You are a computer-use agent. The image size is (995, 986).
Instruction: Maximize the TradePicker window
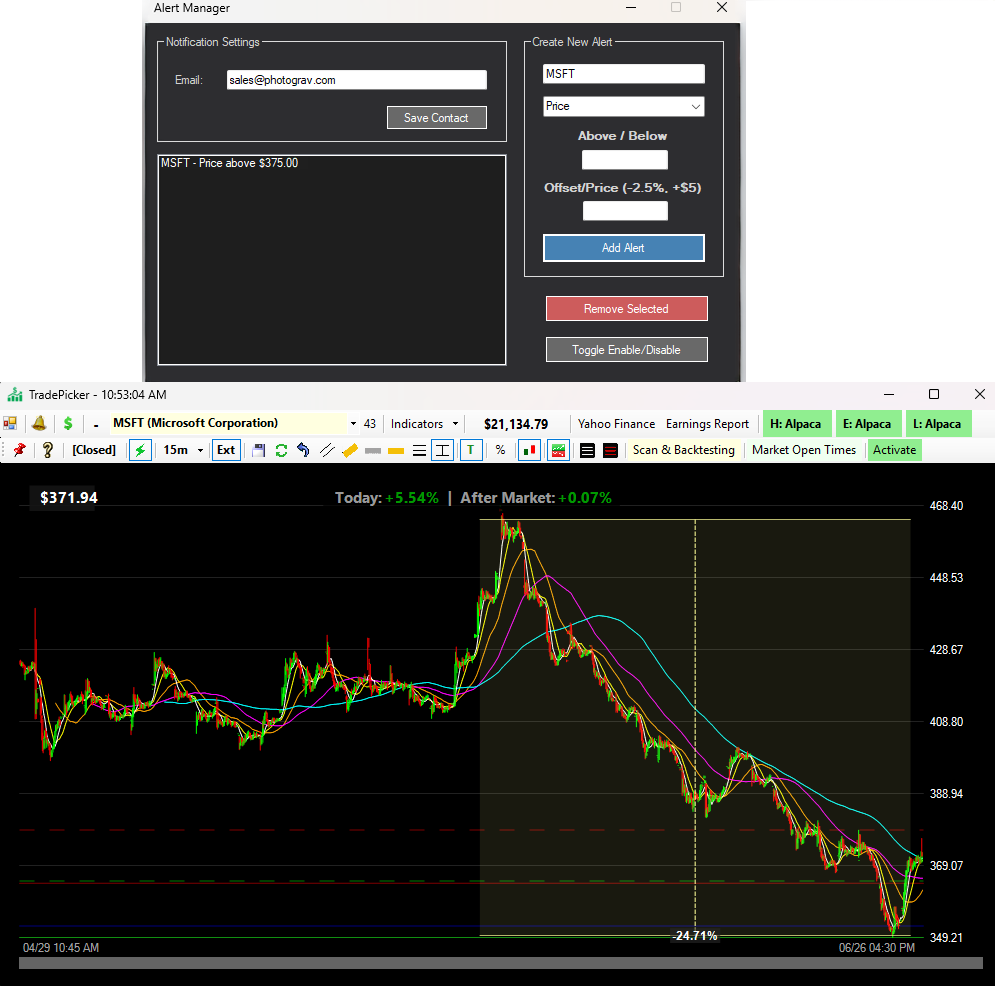933,394
